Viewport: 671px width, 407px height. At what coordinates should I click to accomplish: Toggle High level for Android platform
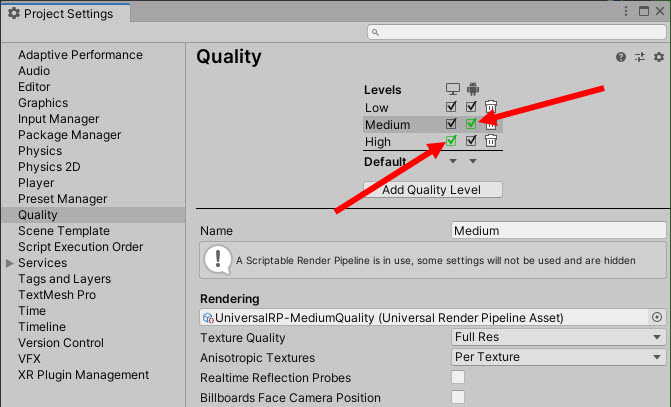471,140
